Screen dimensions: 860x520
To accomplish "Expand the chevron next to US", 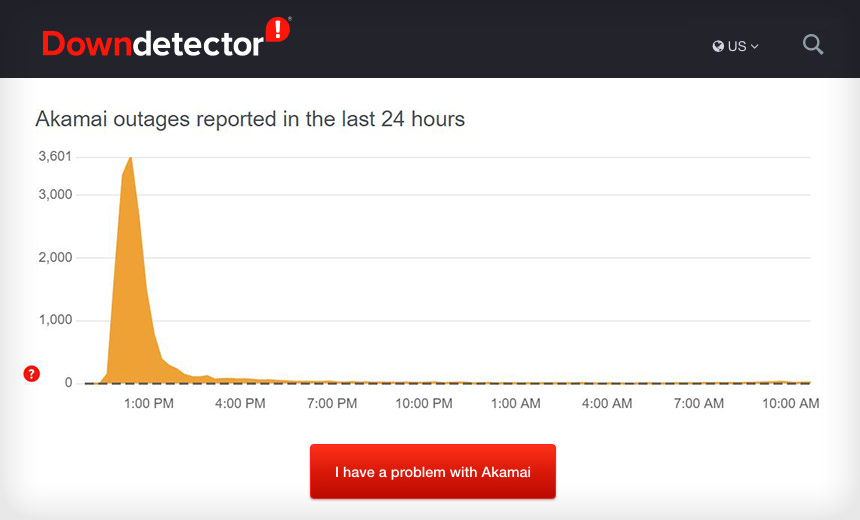I will tap(755, 47).
